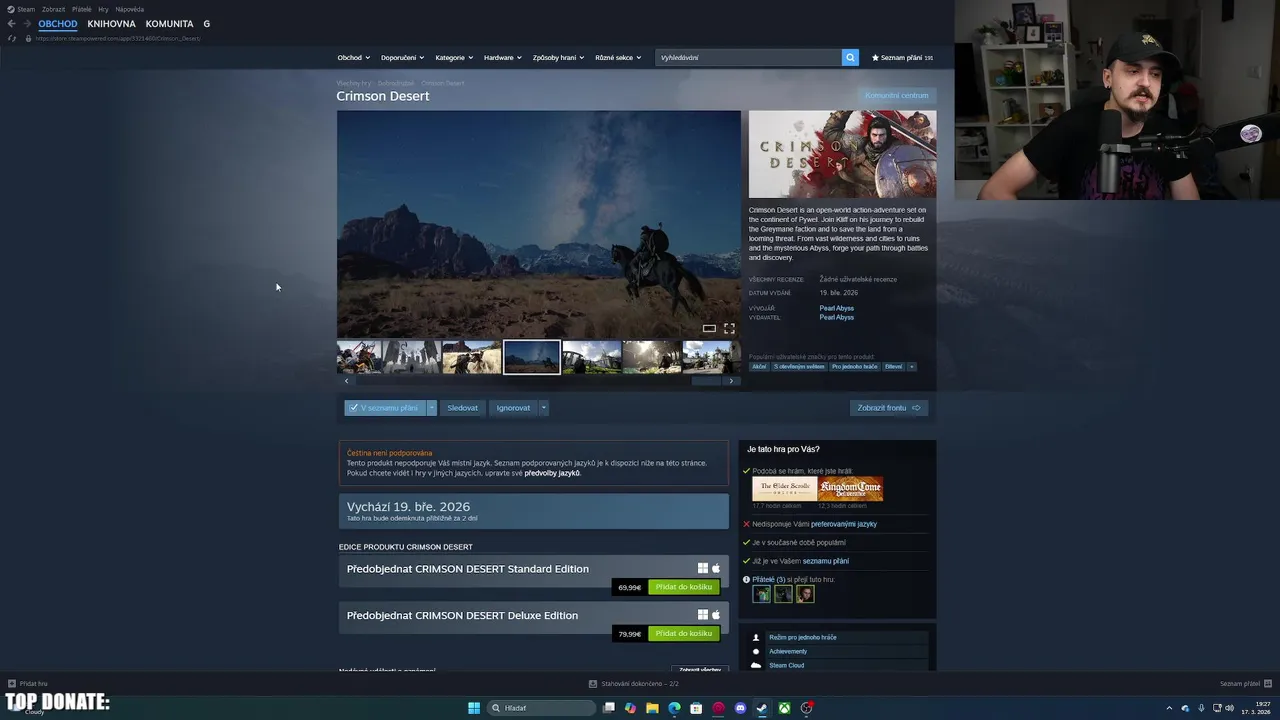
Task: Open the wishlist button dropdown arrow
Action: (432, 408)
